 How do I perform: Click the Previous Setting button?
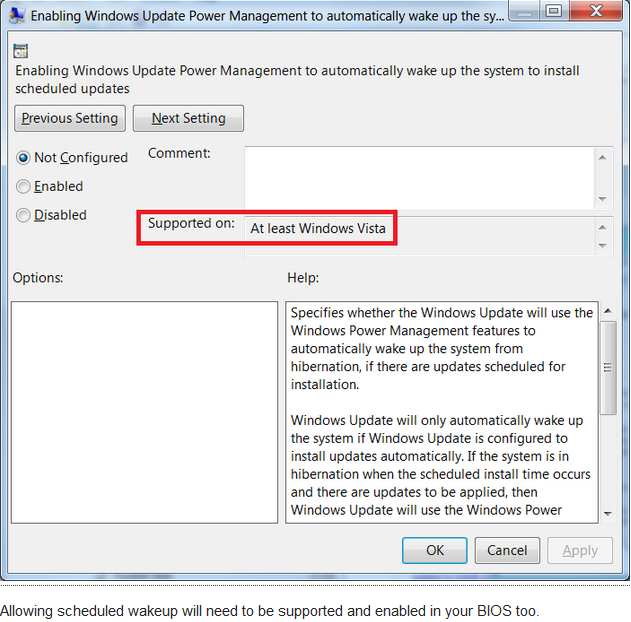(70, 118)
